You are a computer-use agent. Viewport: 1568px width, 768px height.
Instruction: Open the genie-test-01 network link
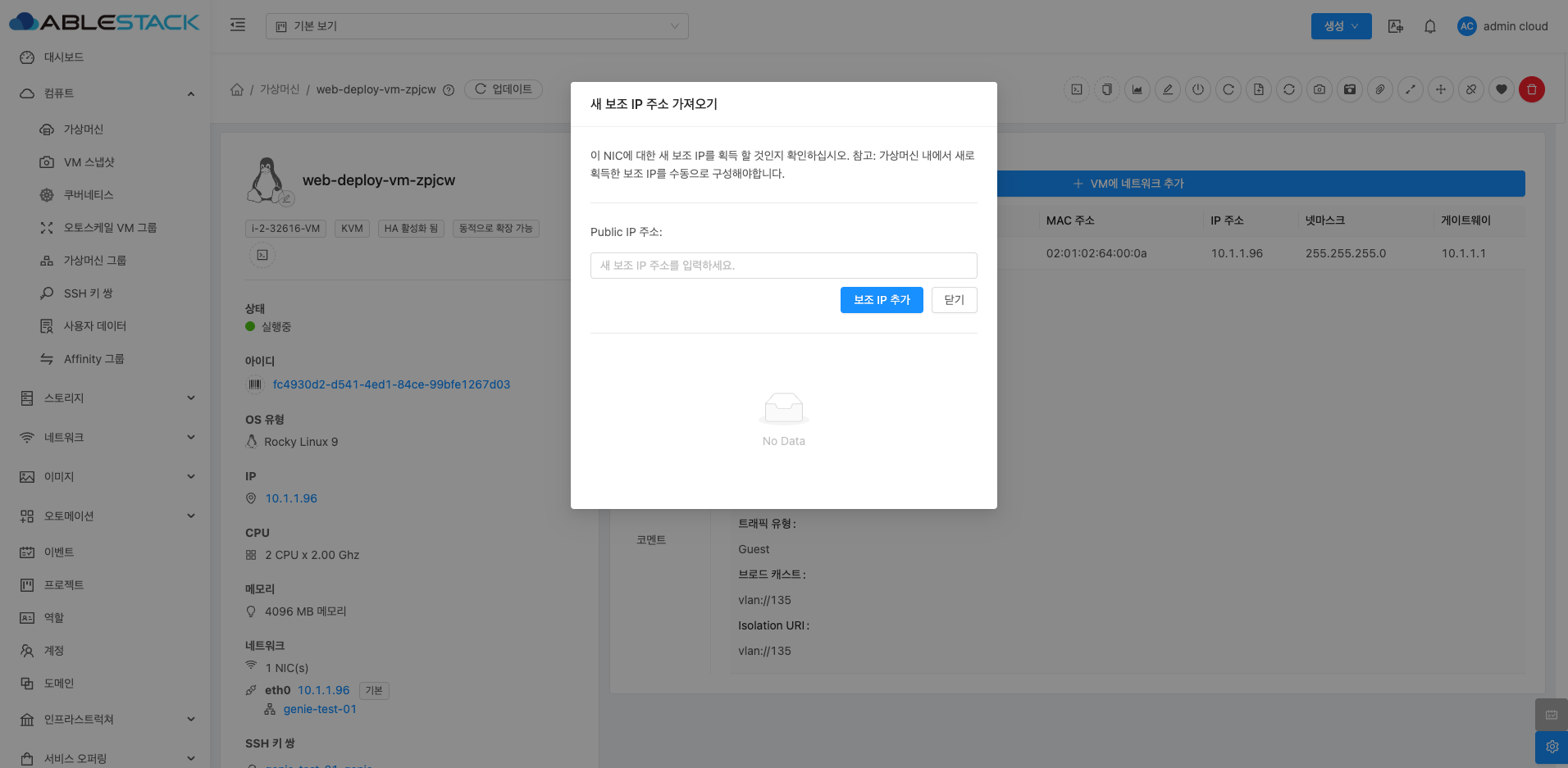coord(320,709)
